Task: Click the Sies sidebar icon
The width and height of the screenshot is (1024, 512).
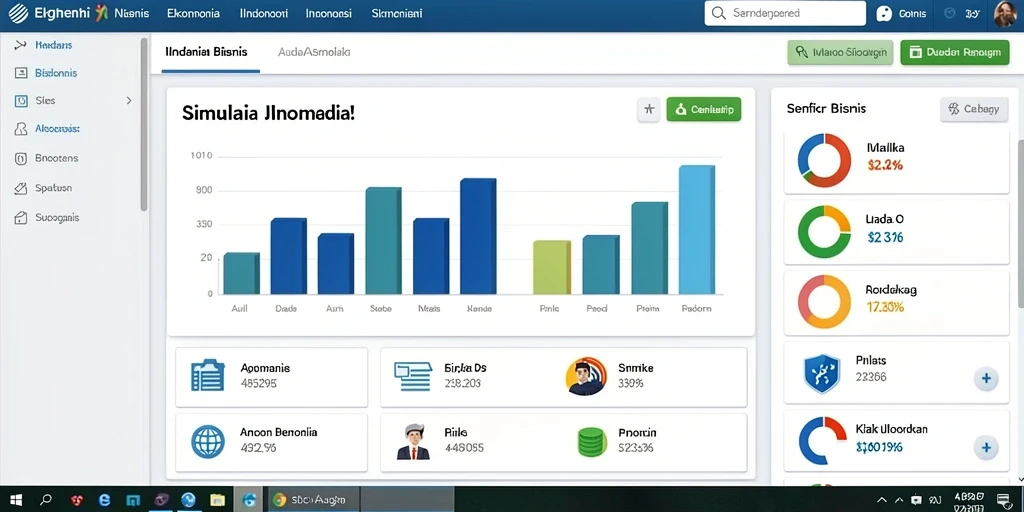Action: (x=21, y=101)
